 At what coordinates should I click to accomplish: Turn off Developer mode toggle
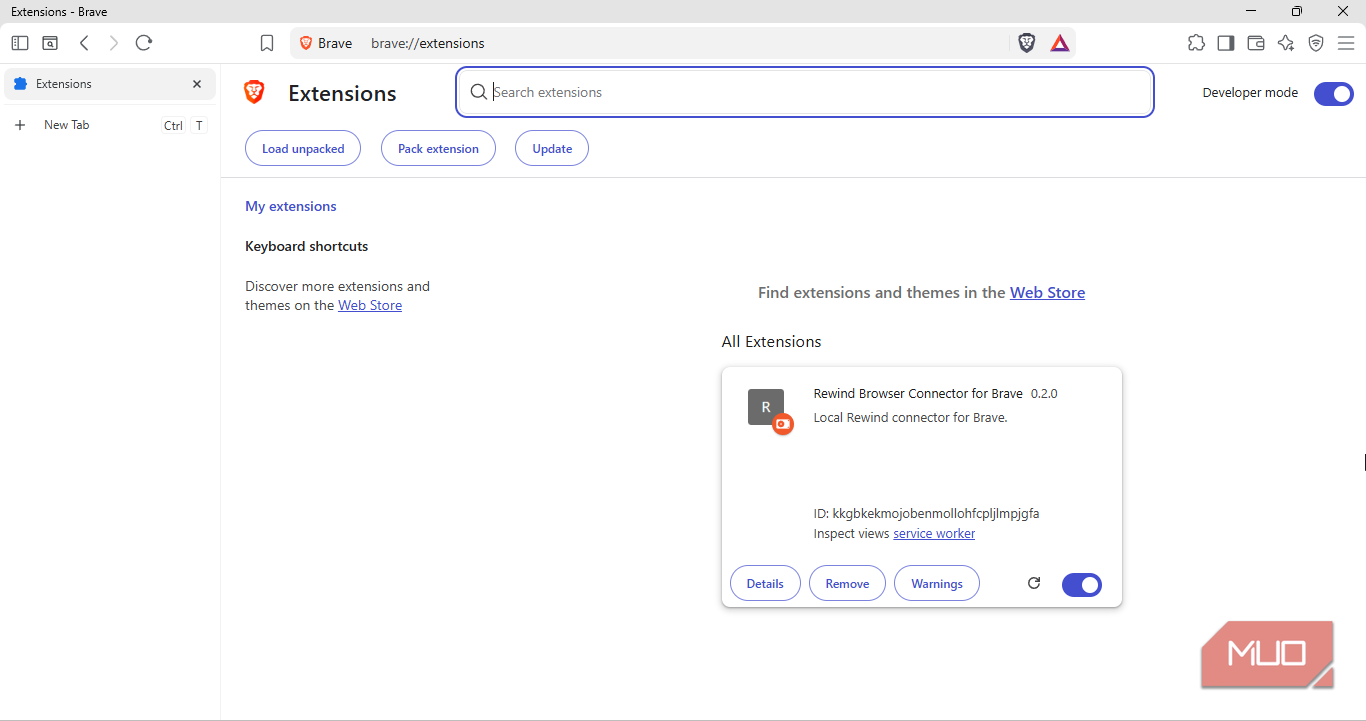pos(1334,94)
